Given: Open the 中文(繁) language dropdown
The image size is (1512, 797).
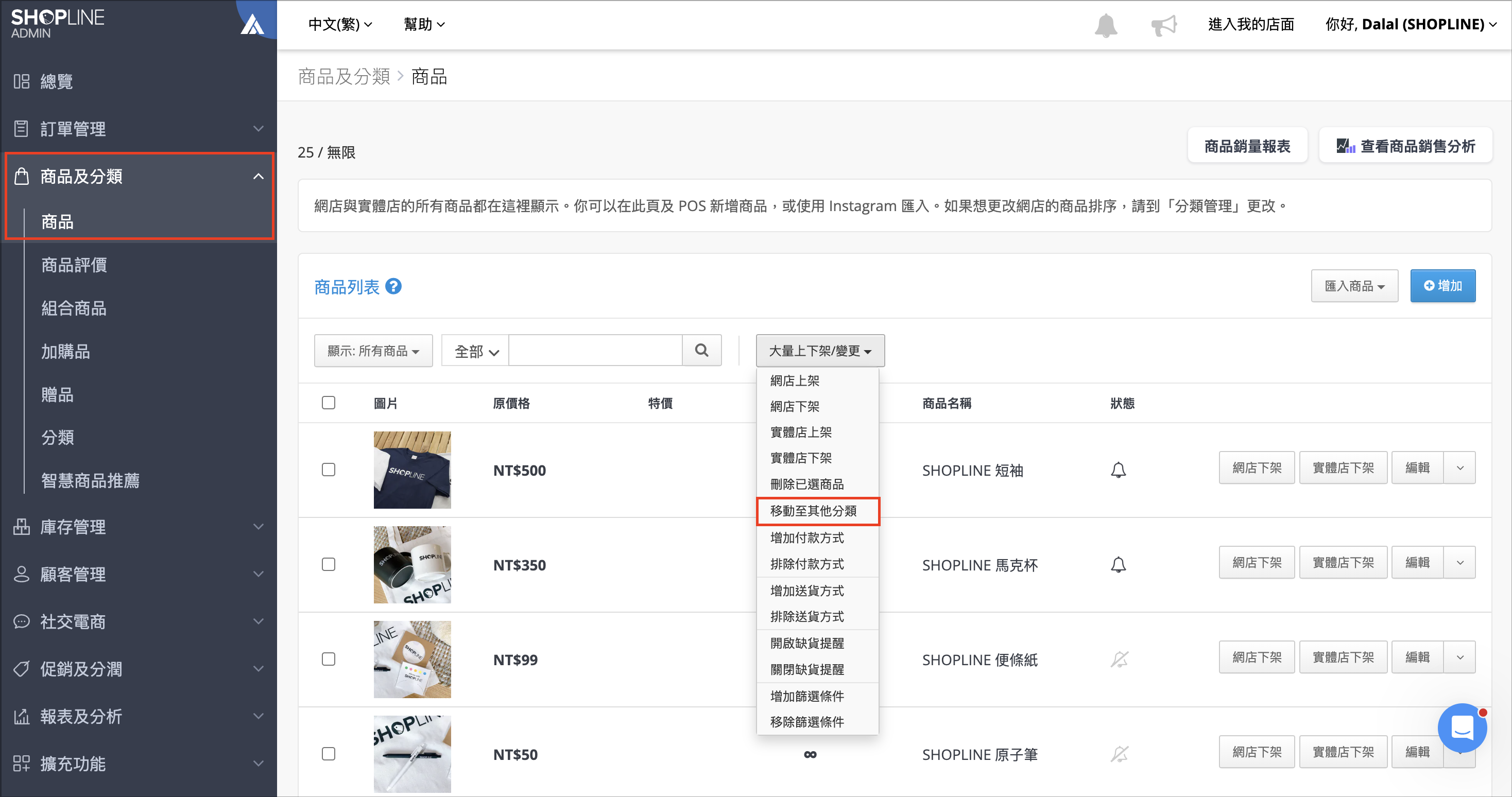Looking at the screenshot, I should (340, 25).
